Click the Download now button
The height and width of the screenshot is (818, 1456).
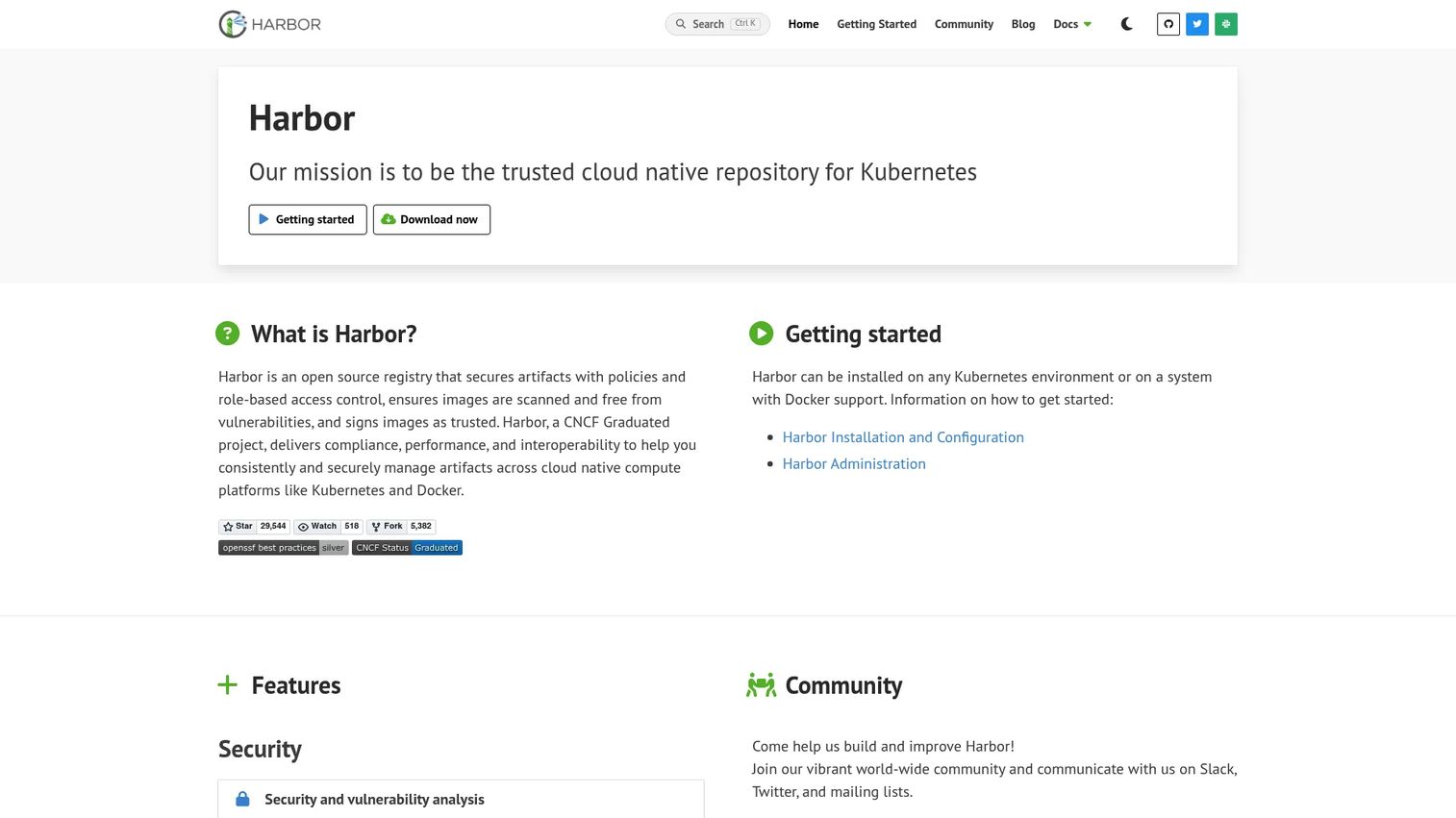point(432,219)
